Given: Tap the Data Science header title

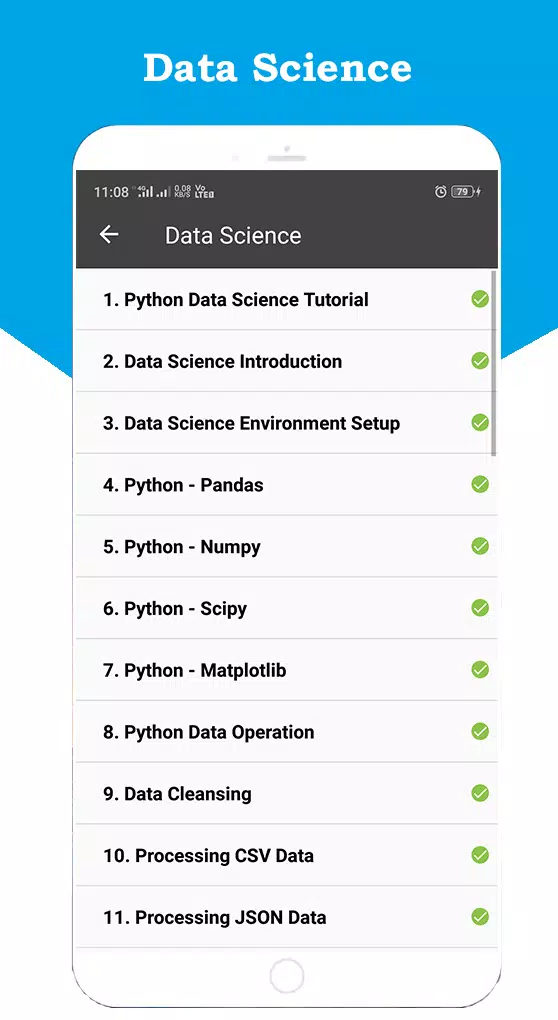Looking at the screenshot, I should pyautogui.click(x=233, y=235).
